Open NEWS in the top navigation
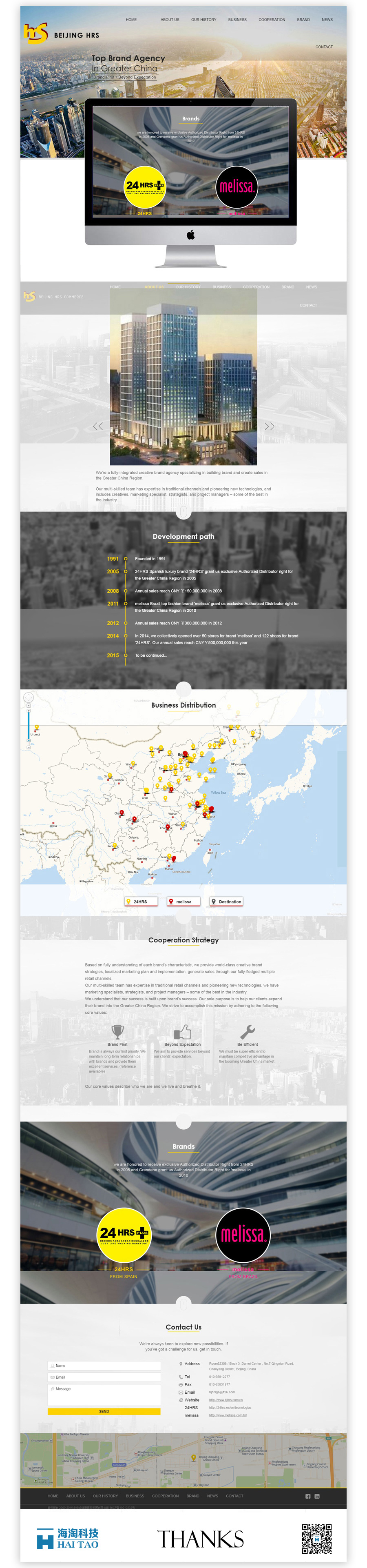Viewport: 367px width, 1568px height. pyautogui.click(x=327, y=20)
